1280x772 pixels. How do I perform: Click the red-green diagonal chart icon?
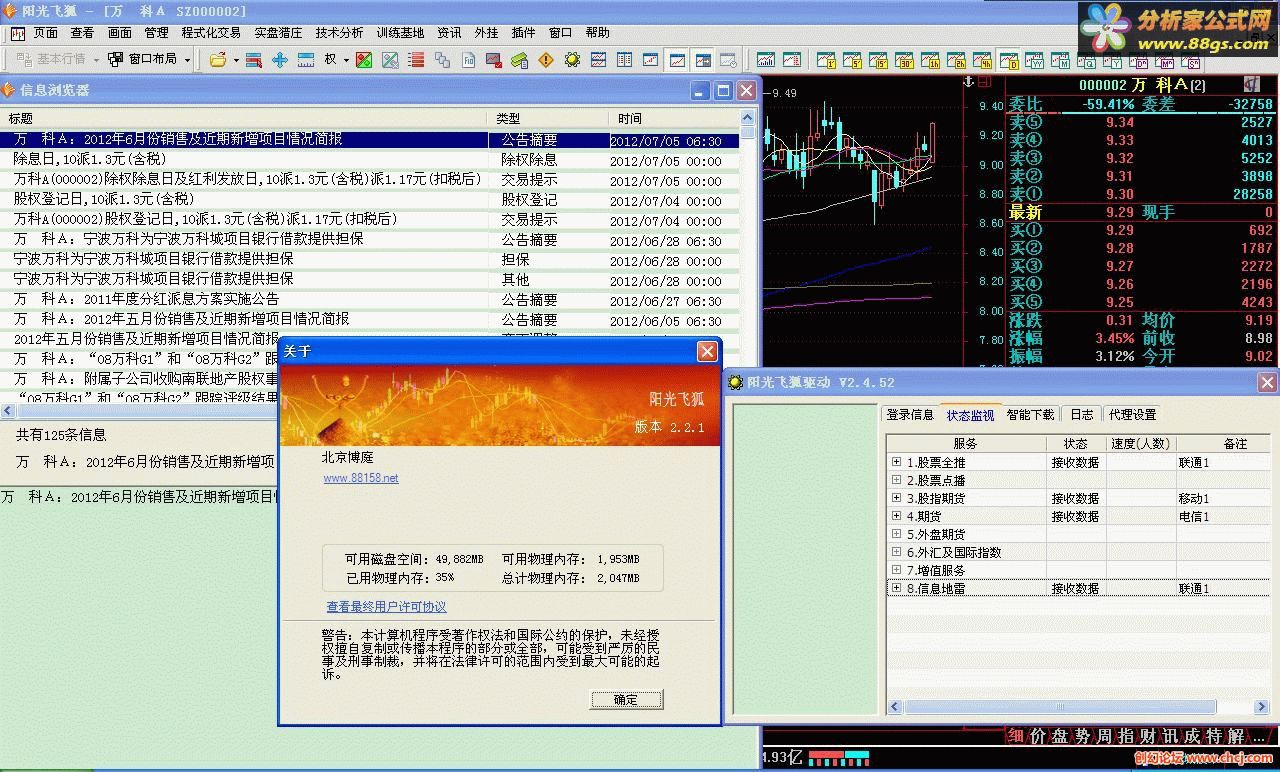coord(364,60)
